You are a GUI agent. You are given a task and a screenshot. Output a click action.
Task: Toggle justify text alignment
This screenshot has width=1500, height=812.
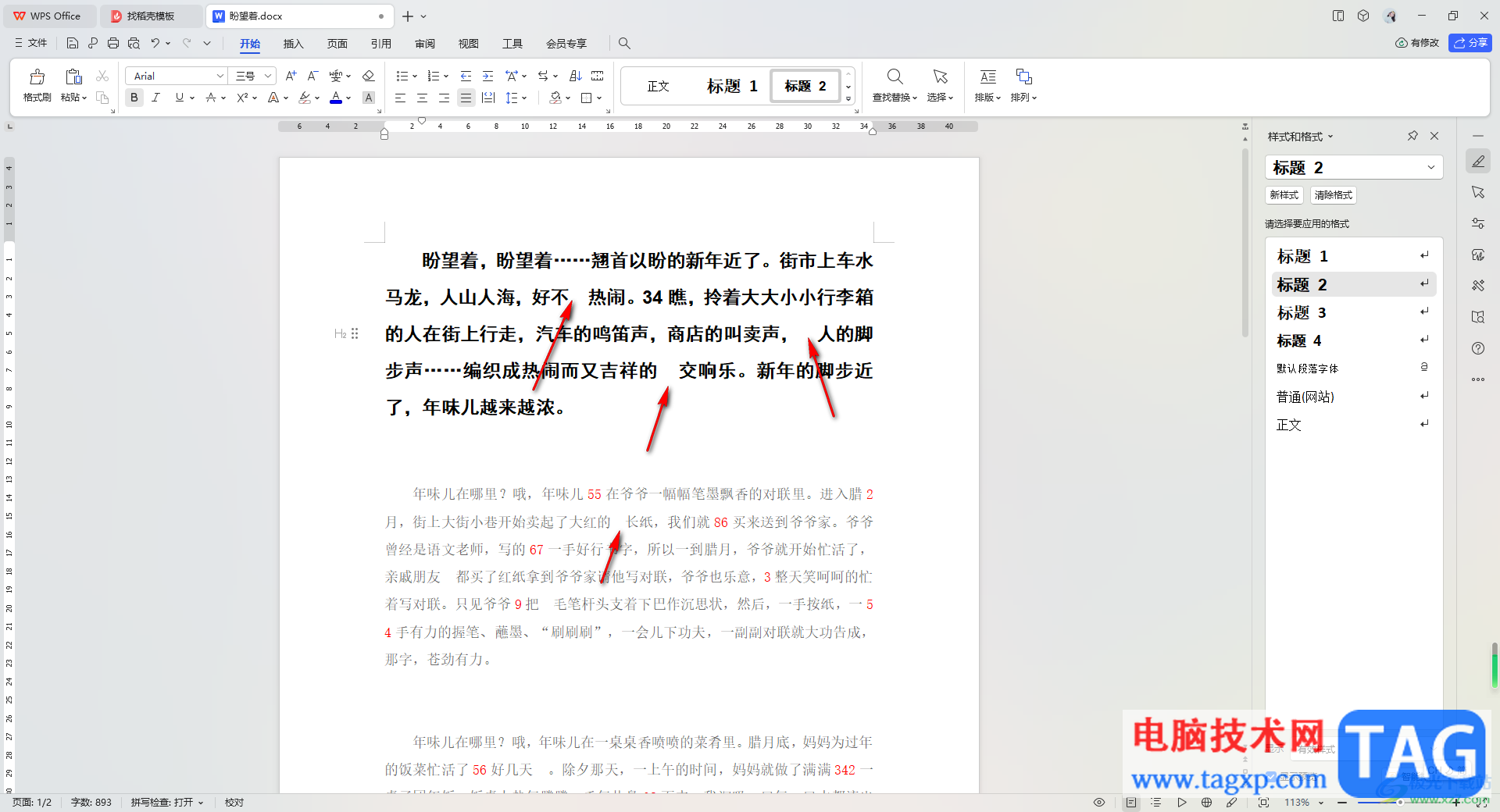[466, 98]
